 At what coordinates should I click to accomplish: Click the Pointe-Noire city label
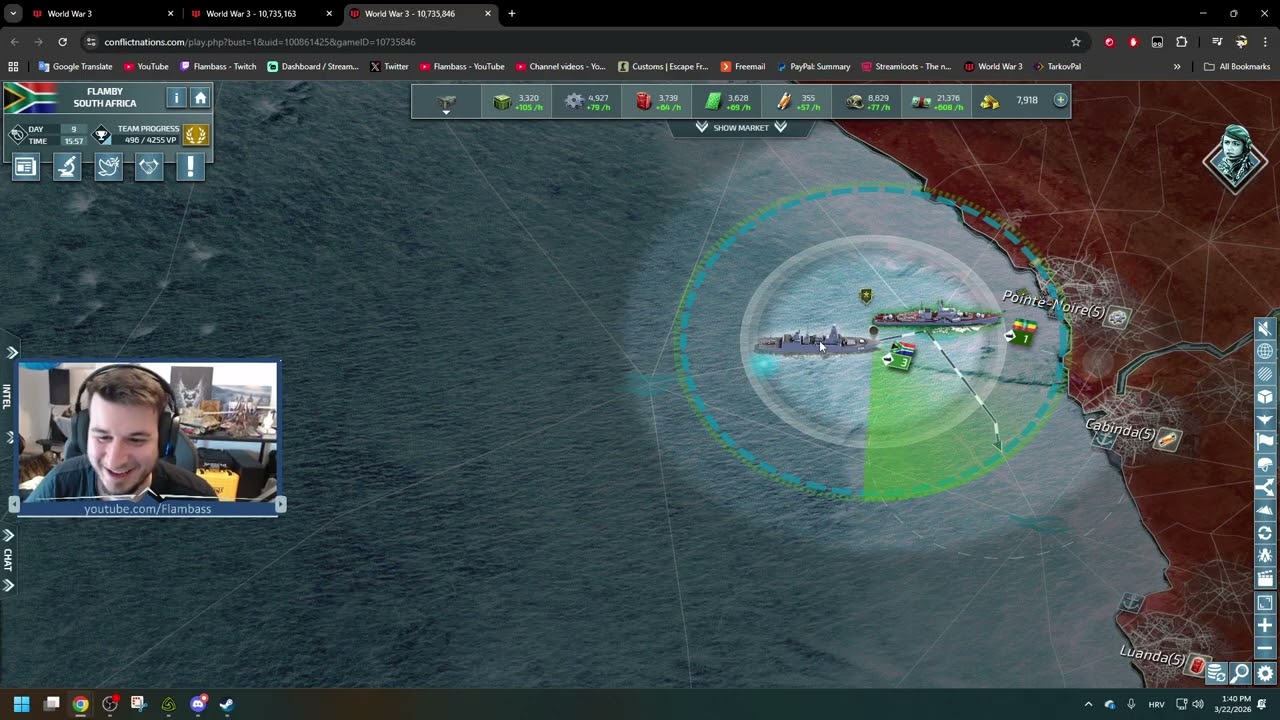point(1052,304)
